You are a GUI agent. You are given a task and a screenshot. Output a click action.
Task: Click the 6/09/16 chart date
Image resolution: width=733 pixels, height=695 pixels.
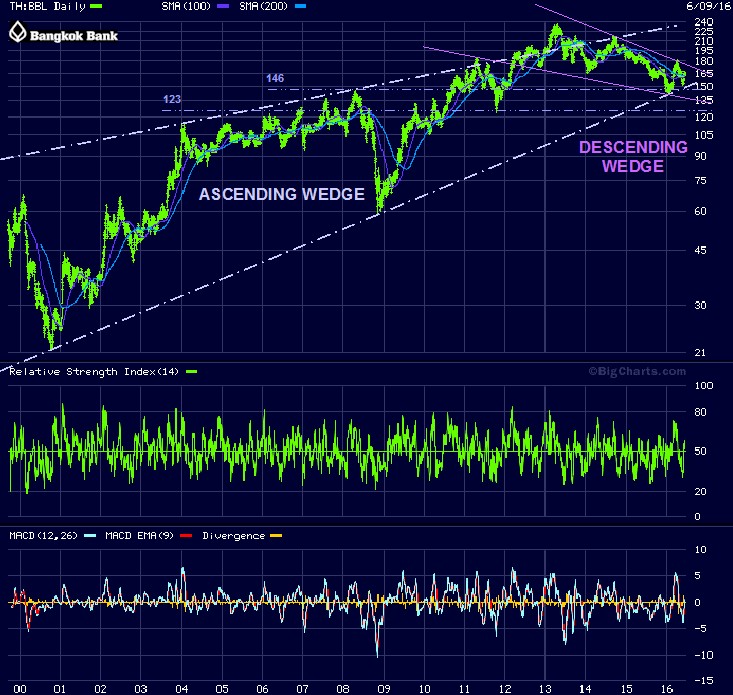tap(708, 6)
